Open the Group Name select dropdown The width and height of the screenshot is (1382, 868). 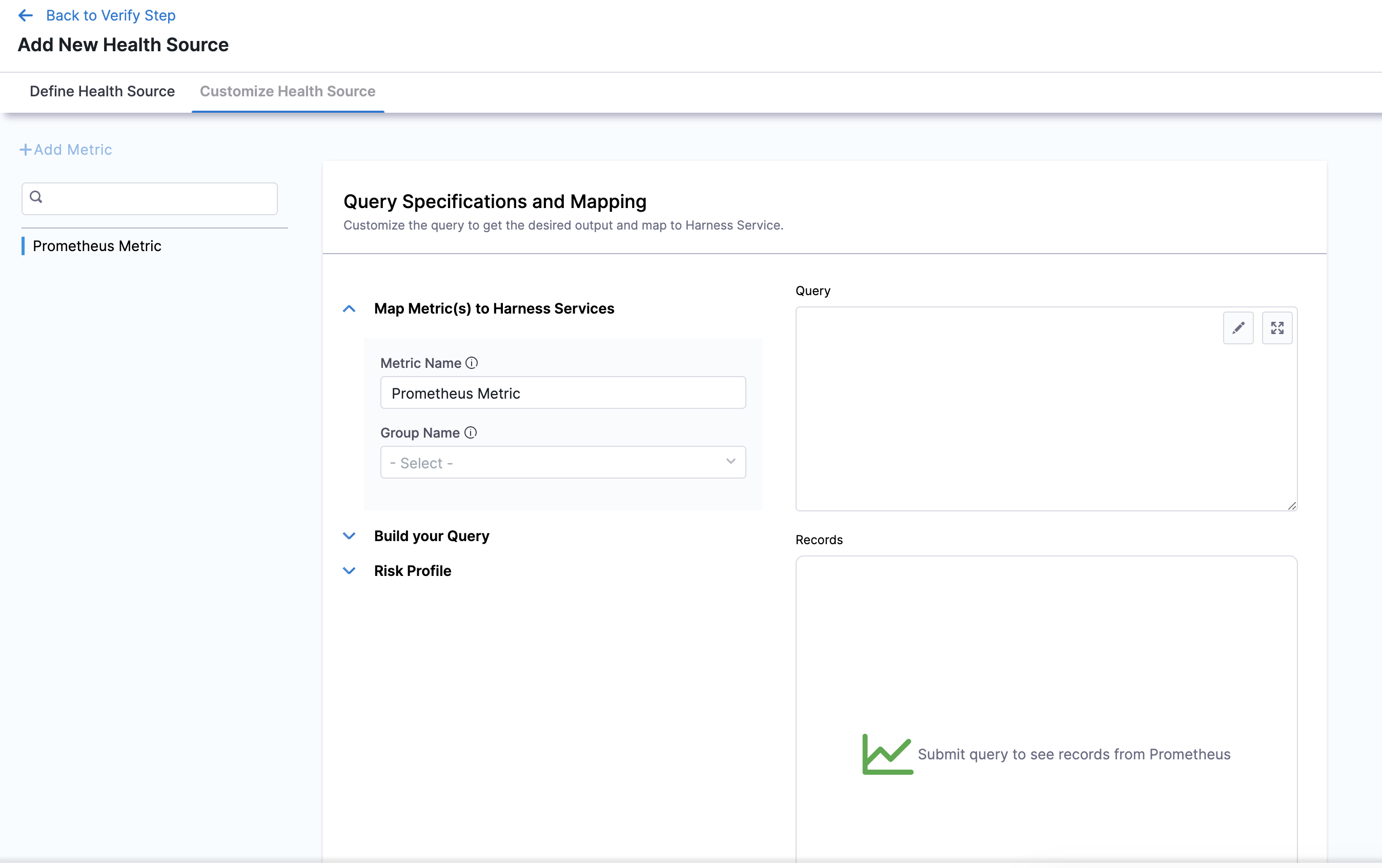(562, 462)
